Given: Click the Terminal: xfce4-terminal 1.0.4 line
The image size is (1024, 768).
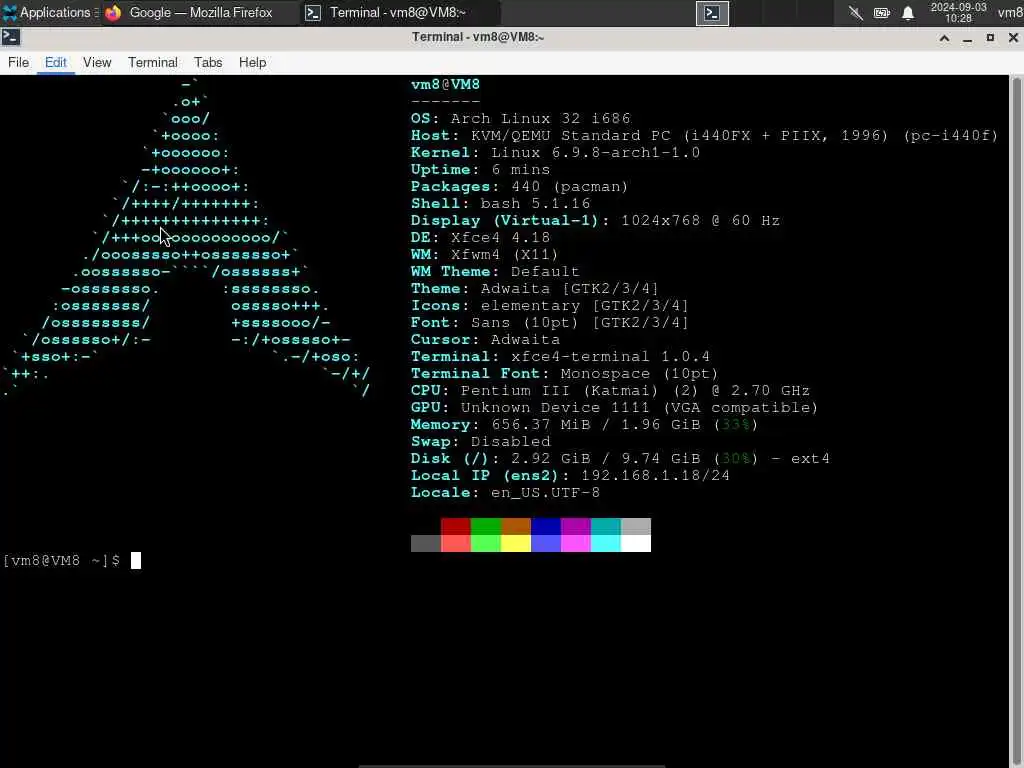Looking at the screenshot, I should pyautogui.click(x=560, y=356).
